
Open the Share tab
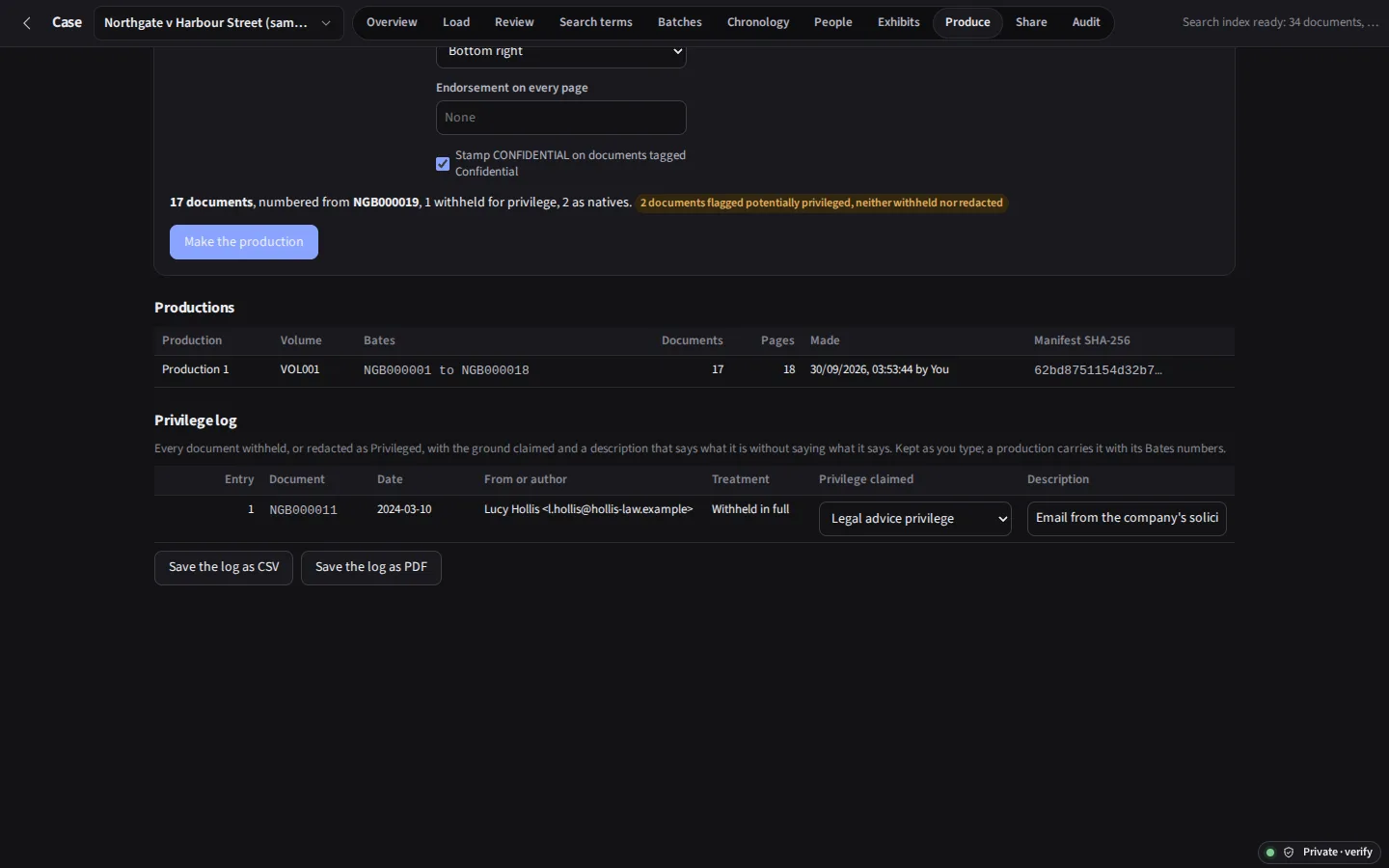1031,22
